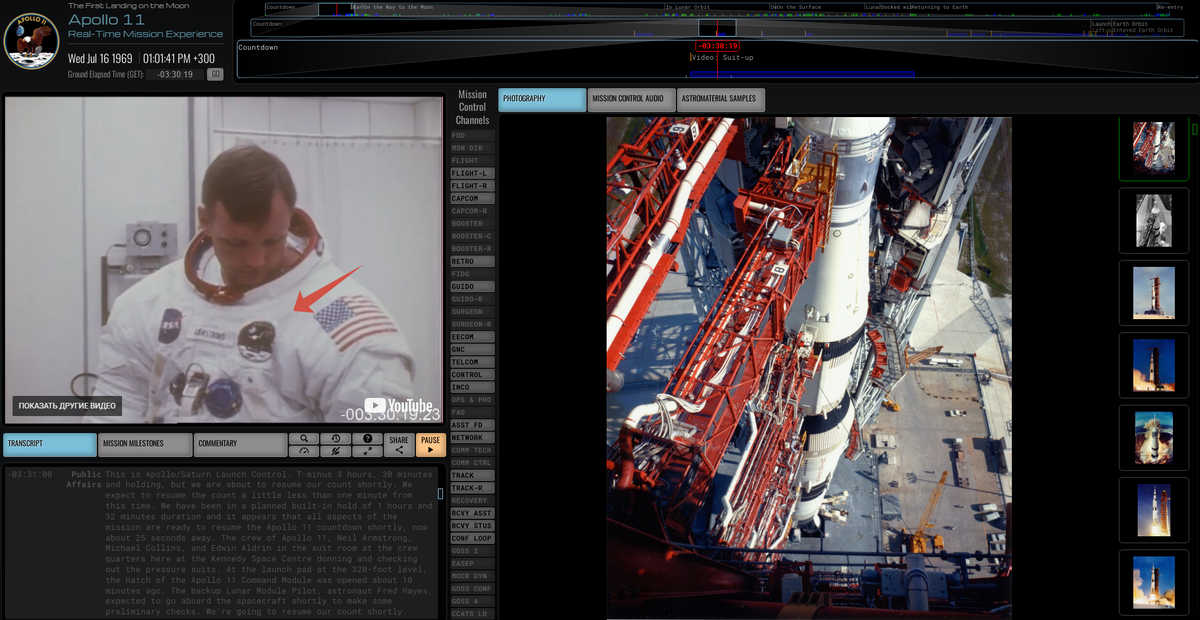Open the Mission Milestones tab
1200x620 pixels.
point(145,445)
